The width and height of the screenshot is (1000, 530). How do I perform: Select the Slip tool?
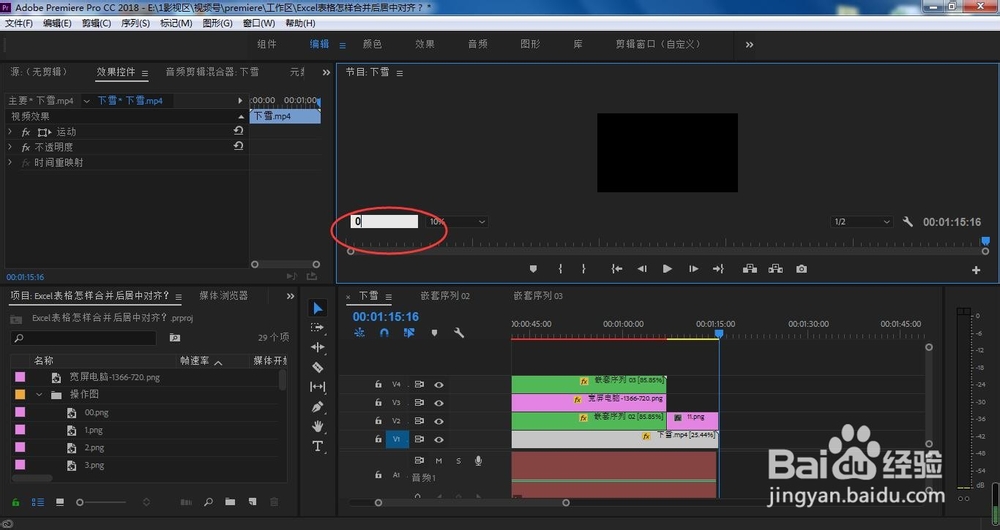(x=317, y=386)
